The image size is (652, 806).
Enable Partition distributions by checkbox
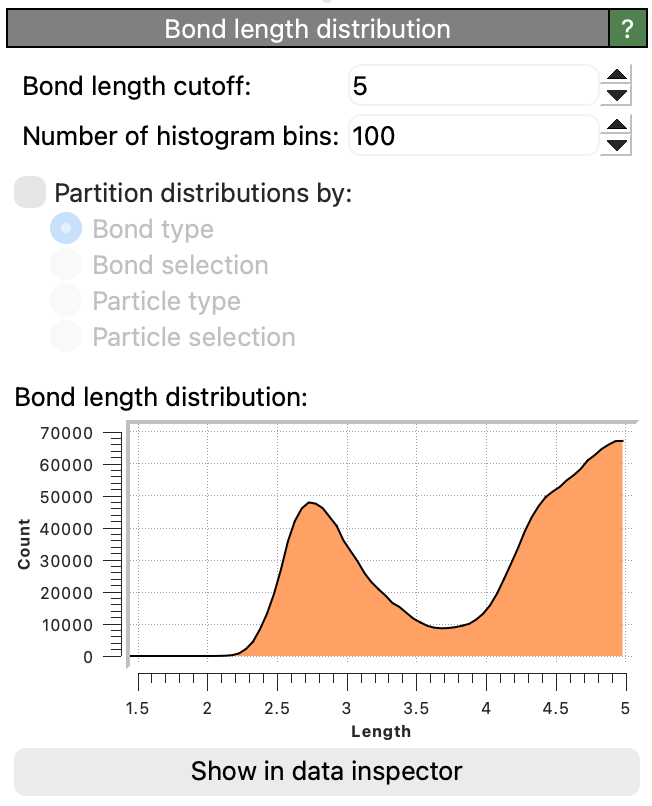30,192
